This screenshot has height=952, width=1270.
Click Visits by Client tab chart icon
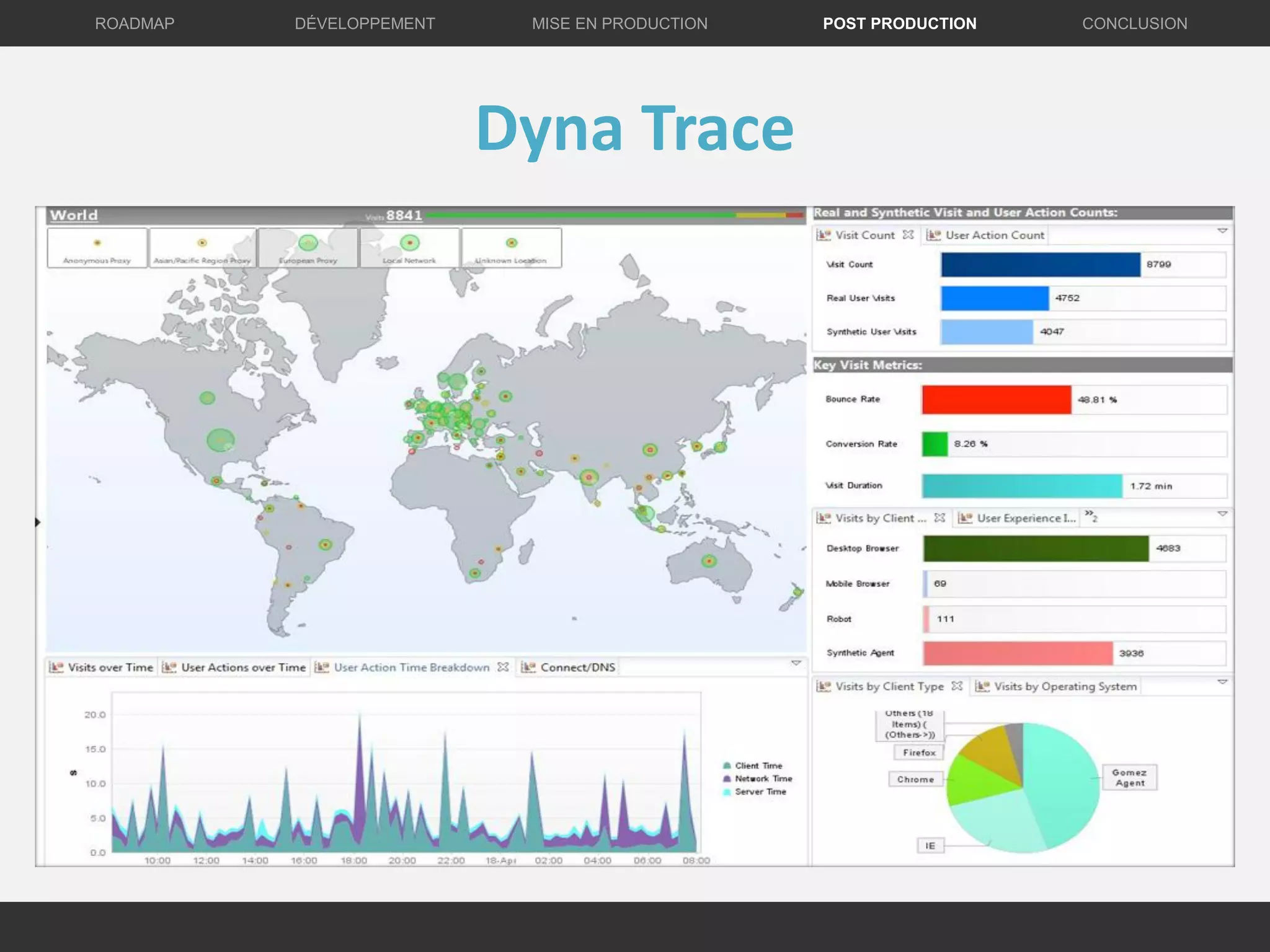pyautogui.click(x=824, y=518)
